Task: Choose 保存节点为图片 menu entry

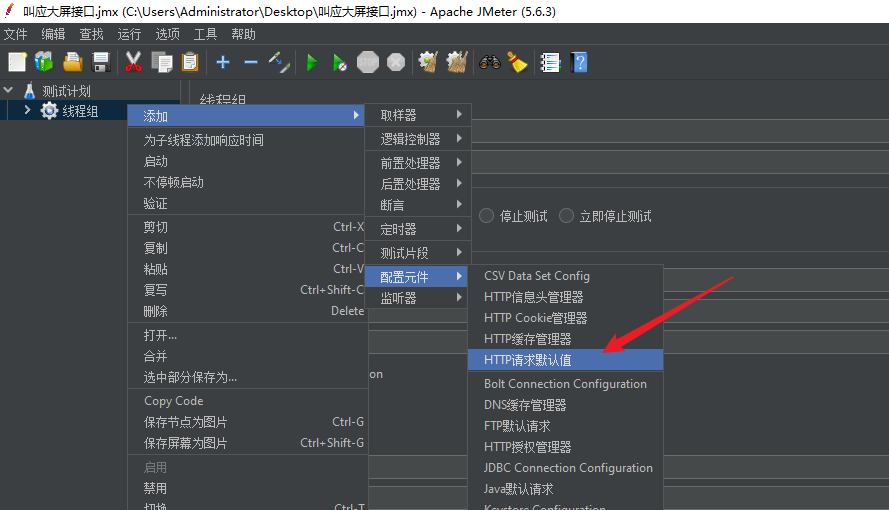Action: 246,422
